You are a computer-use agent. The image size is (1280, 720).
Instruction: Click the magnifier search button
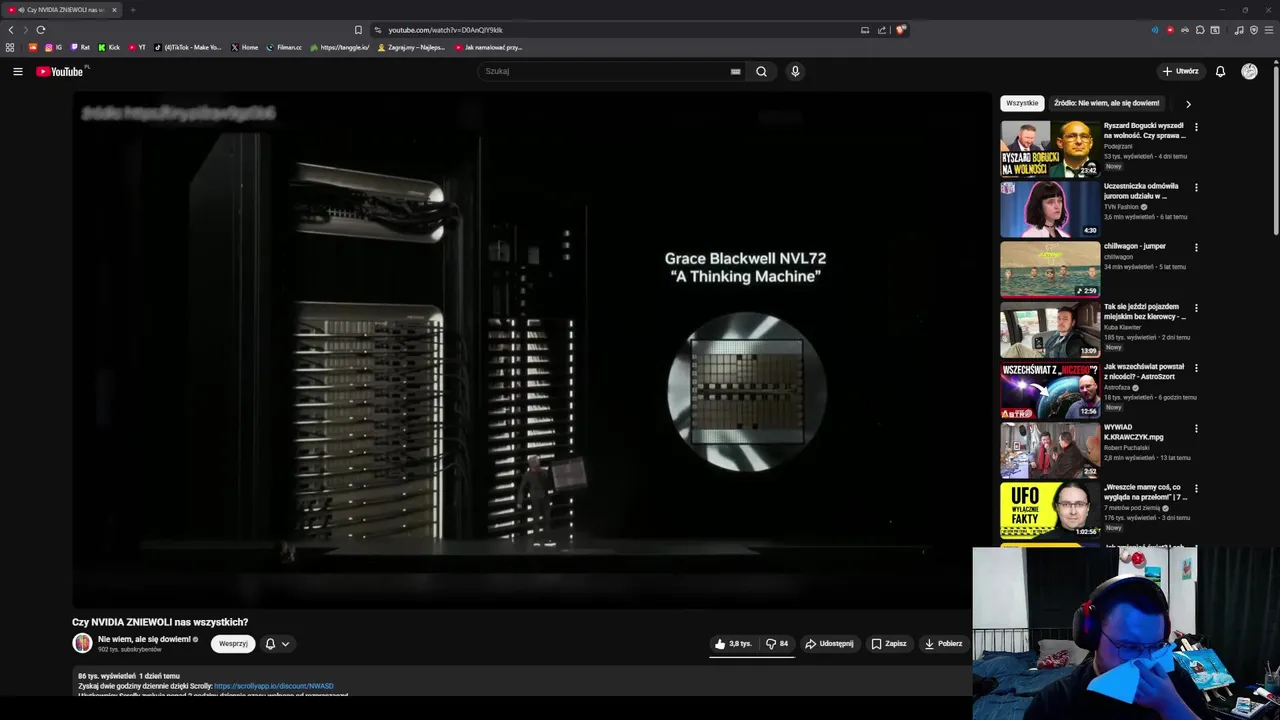(761, 71)
